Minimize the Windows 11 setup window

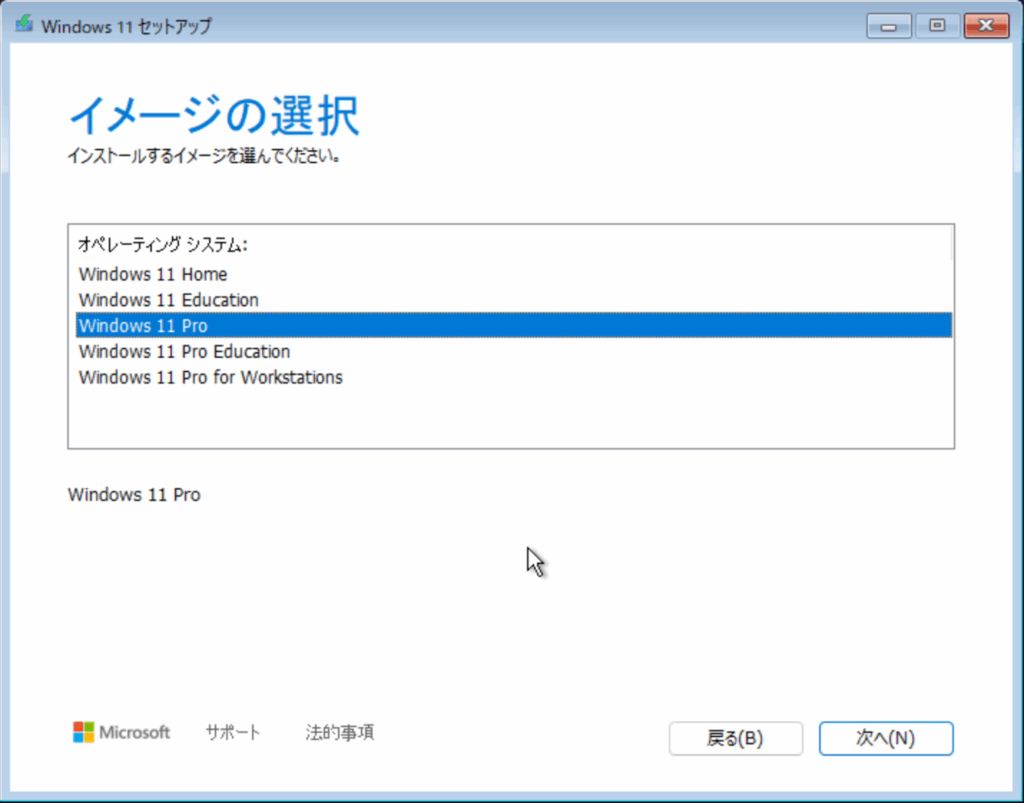pyautogui.click(x=887, y=26)
